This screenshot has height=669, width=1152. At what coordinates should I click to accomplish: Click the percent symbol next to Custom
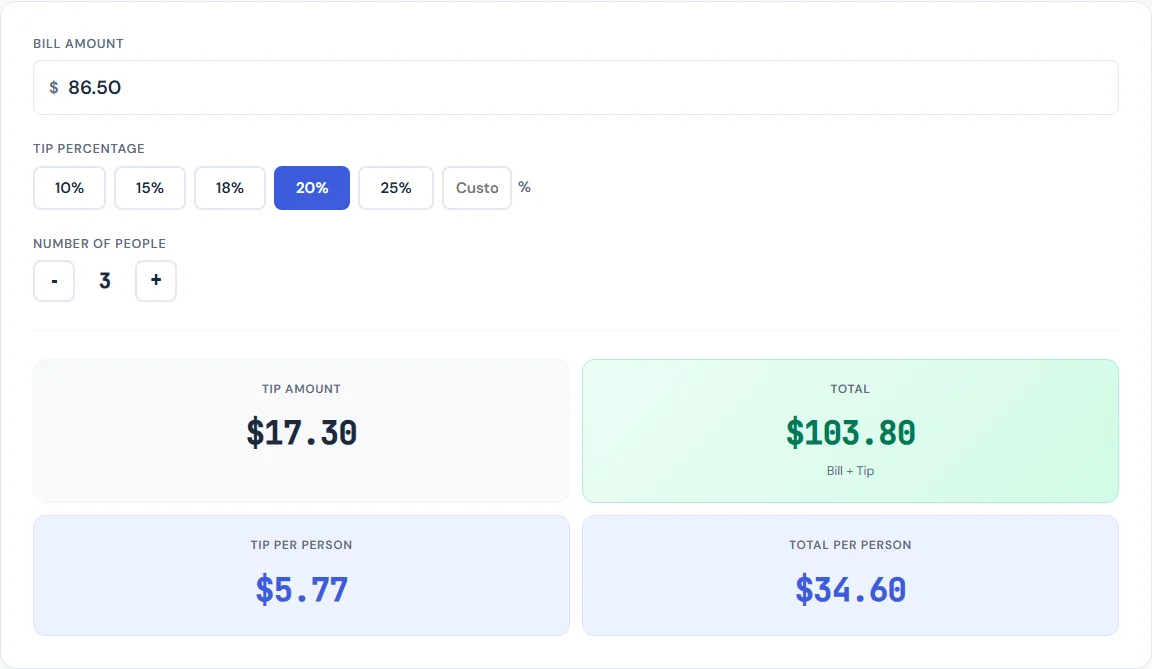[524, 188]
